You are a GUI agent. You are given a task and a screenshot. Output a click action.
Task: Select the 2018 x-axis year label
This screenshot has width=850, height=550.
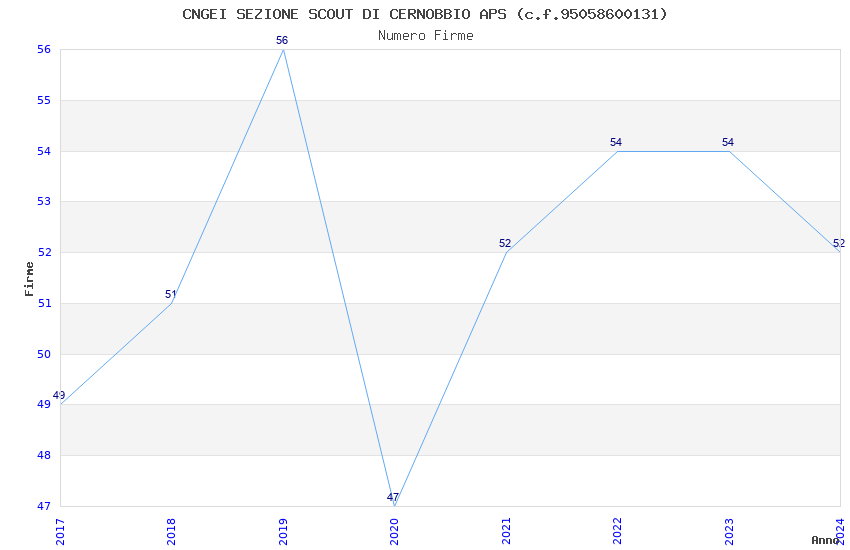171,532
